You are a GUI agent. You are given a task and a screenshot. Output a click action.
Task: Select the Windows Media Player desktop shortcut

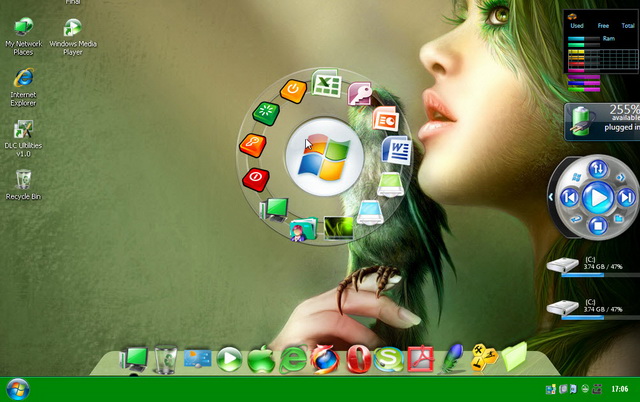tap(73, 37)
